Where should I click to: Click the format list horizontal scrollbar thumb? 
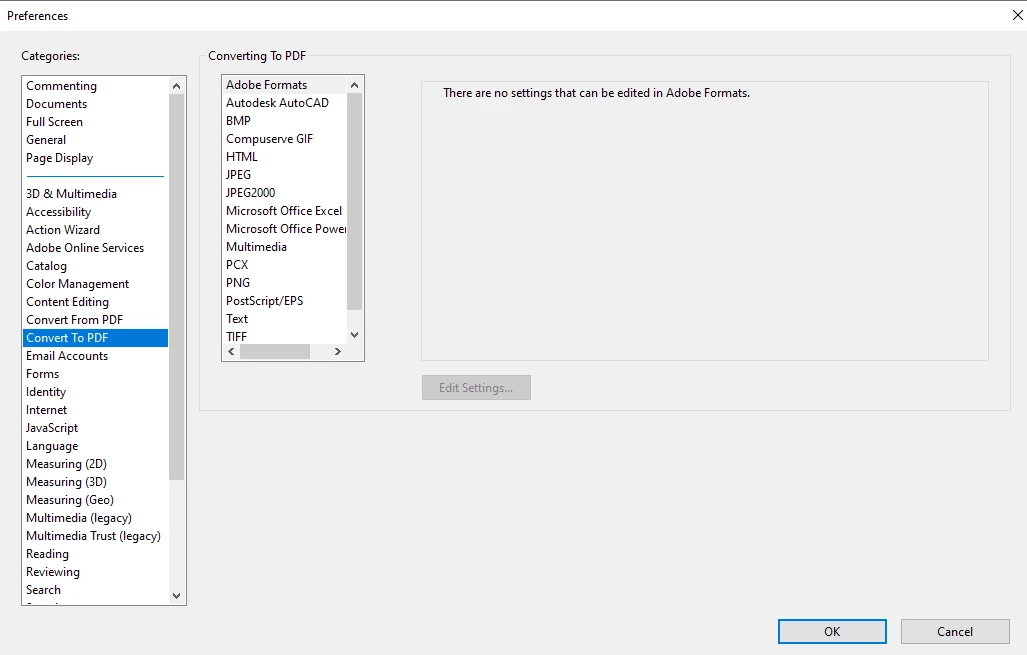[x=274, y=352]
